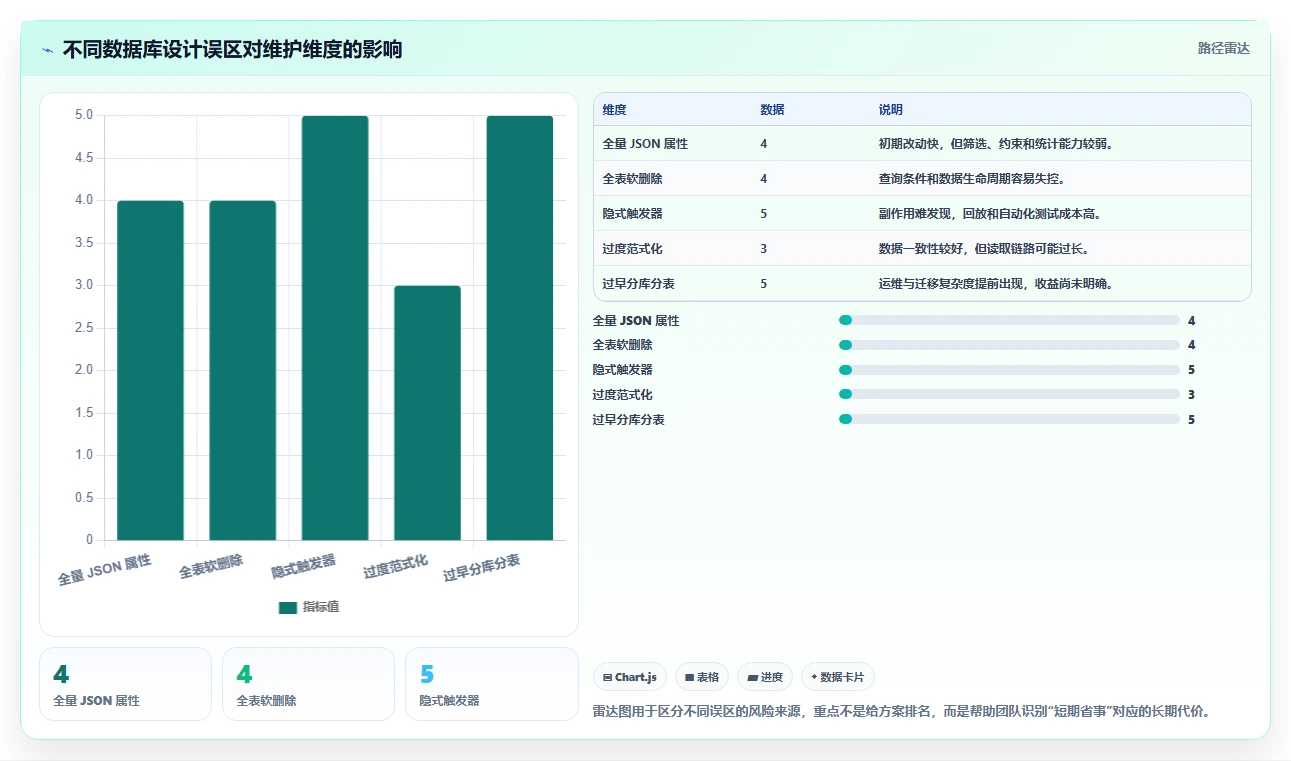1291x761 pixels.
Task: Toggle the 指标值 legend color box
Action: point(288,607)
